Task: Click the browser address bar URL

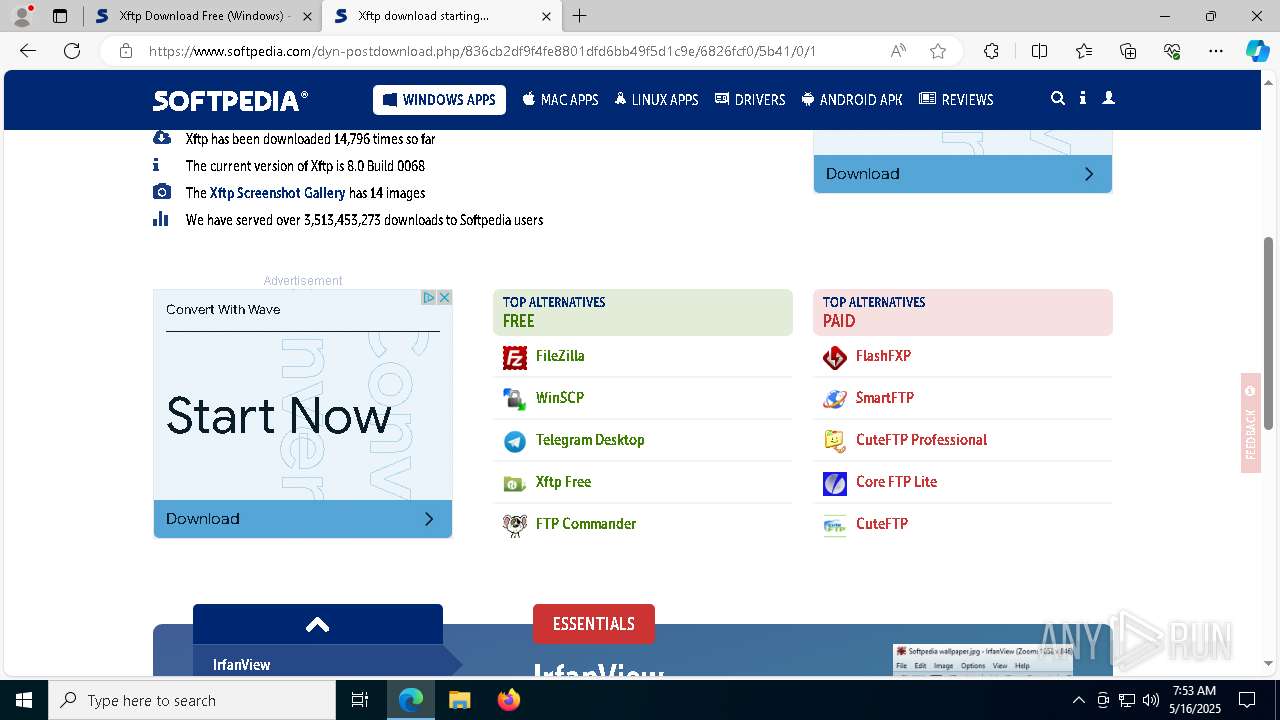Action: pyautogui.click(x=483, y=51)
